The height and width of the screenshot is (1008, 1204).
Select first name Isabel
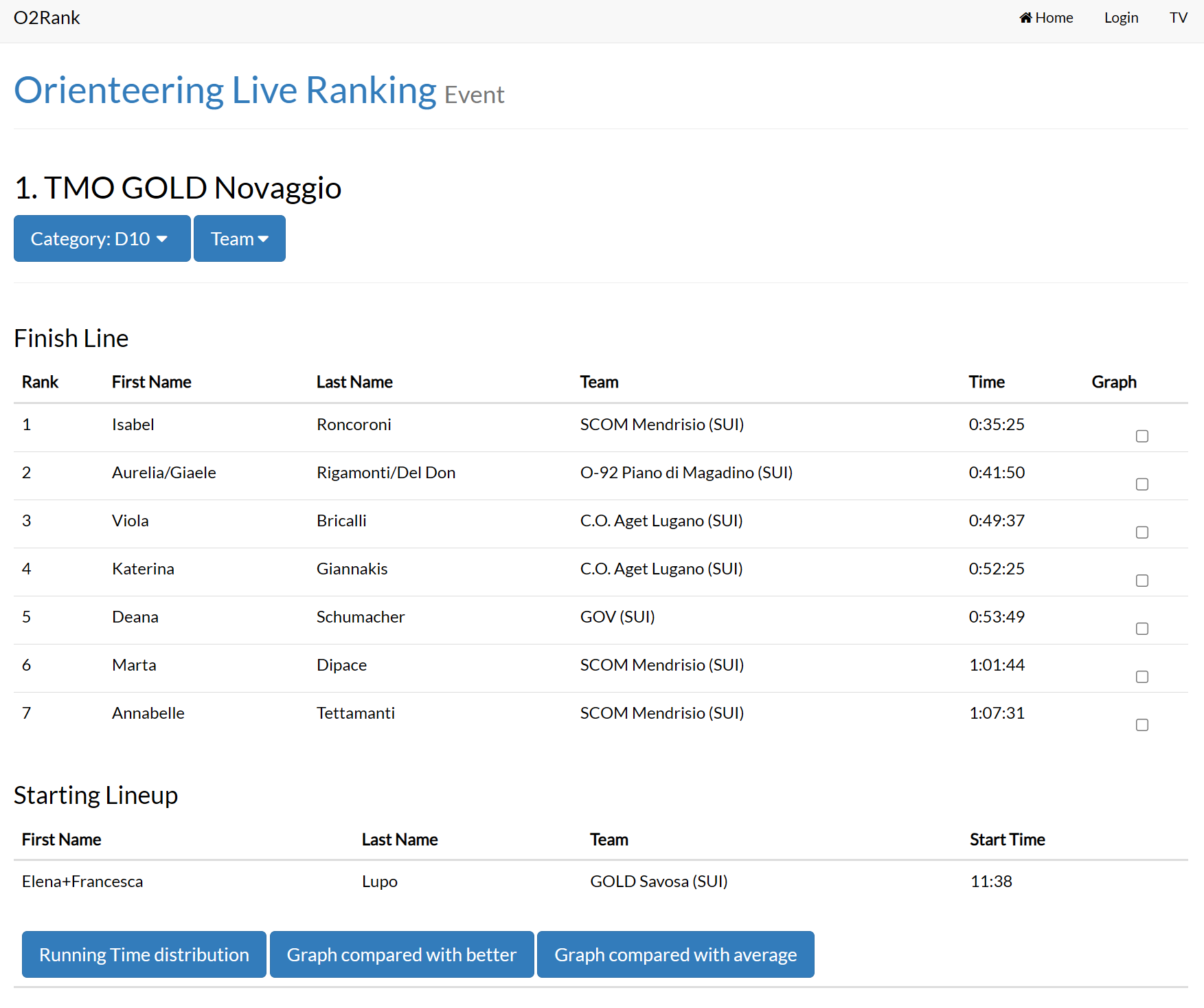133,425
